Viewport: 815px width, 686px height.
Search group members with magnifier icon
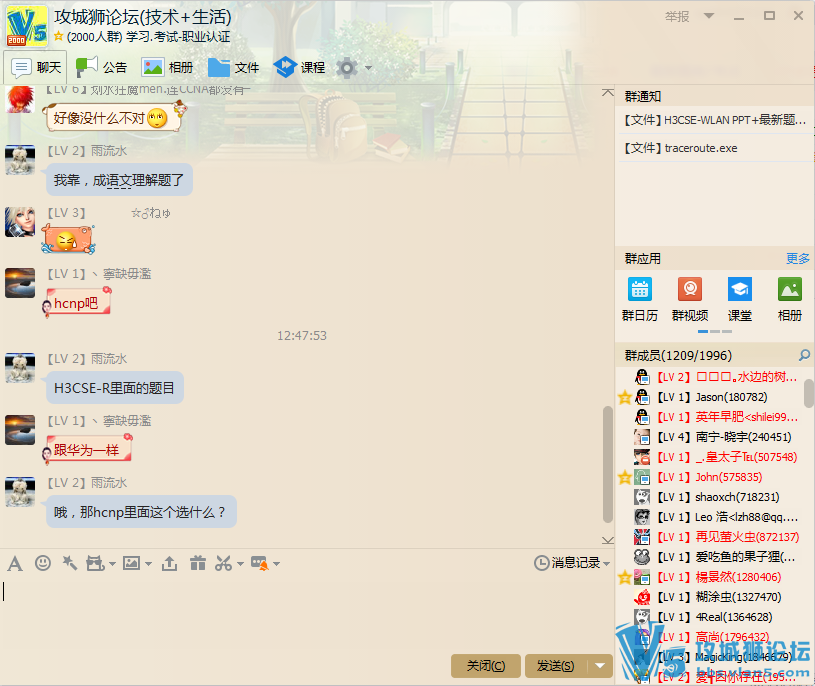tap(803, 355)
